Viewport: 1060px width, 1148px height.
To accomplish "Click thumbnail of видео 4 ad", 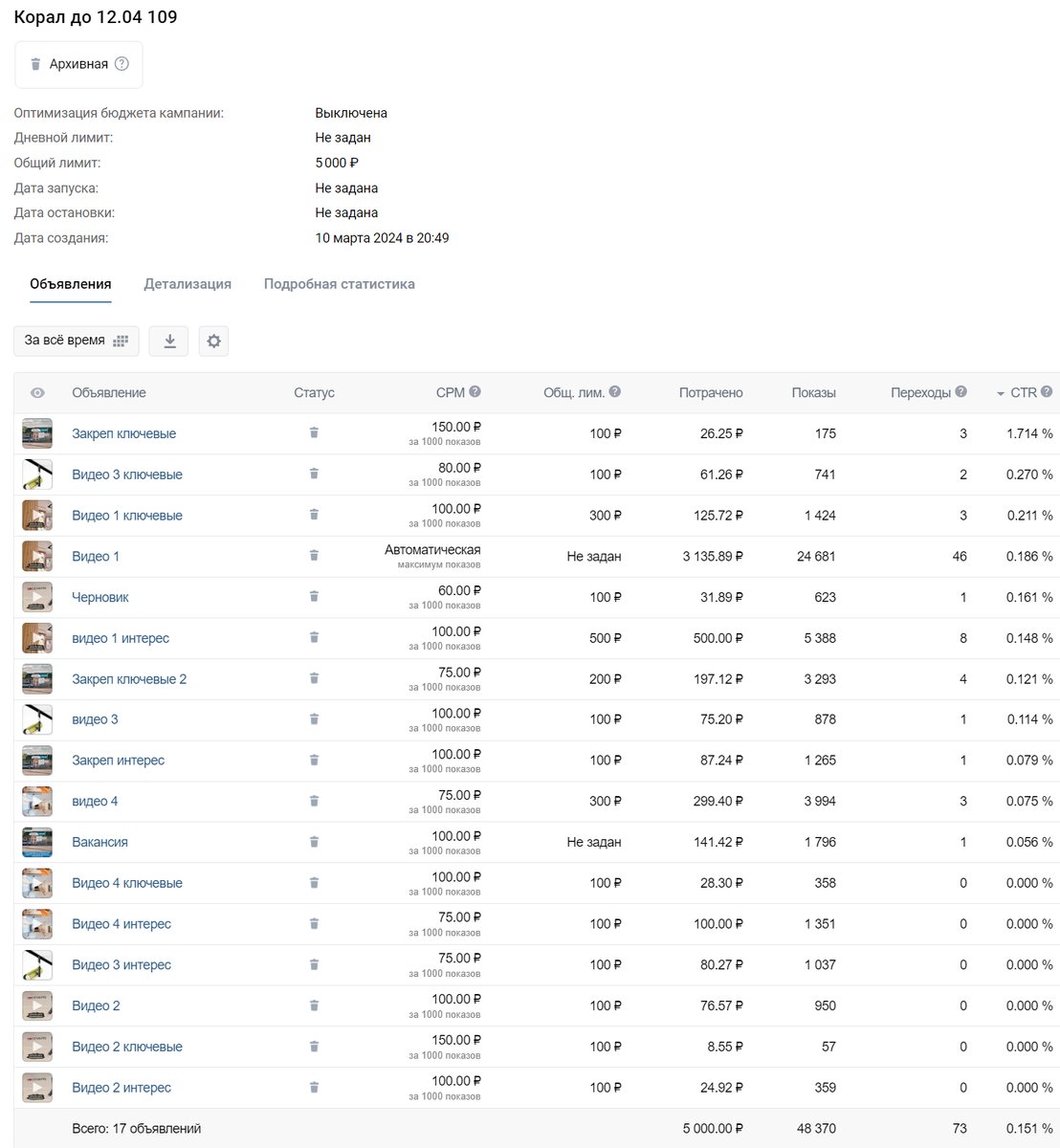I will [x=37, y=802].
